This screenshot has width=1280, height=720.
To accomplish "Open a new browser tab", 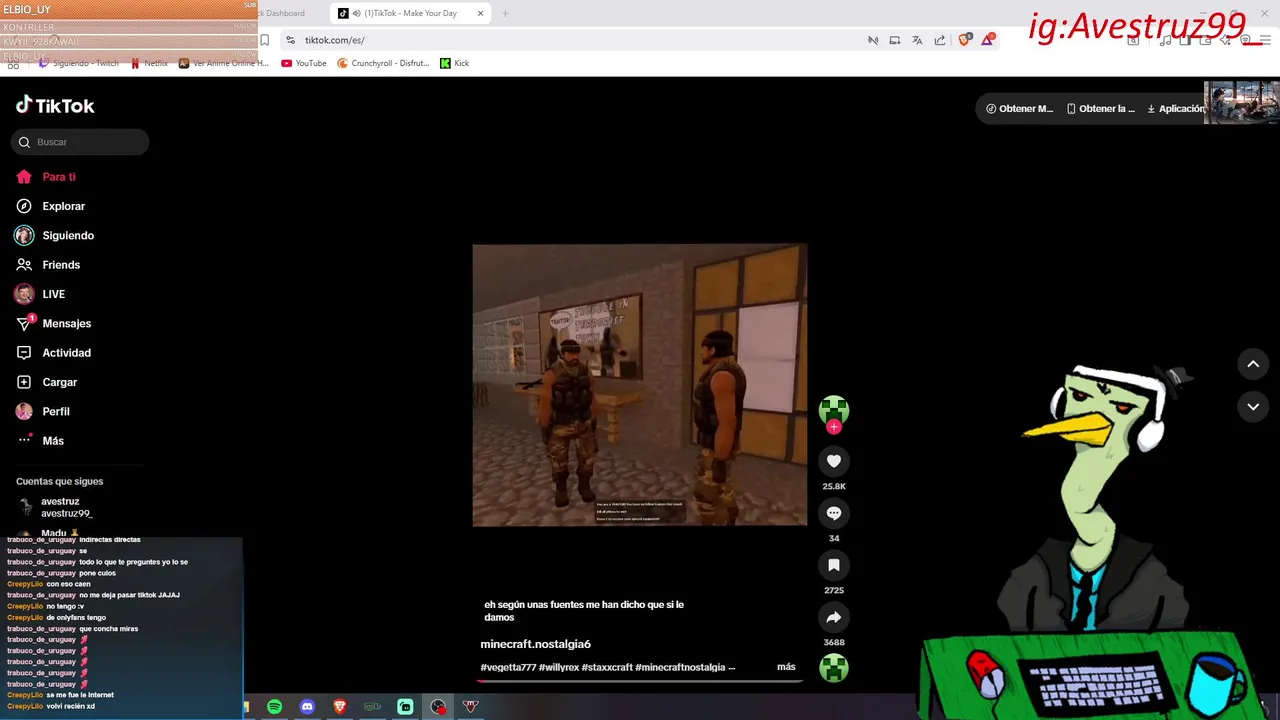I will tap(505, 13).
